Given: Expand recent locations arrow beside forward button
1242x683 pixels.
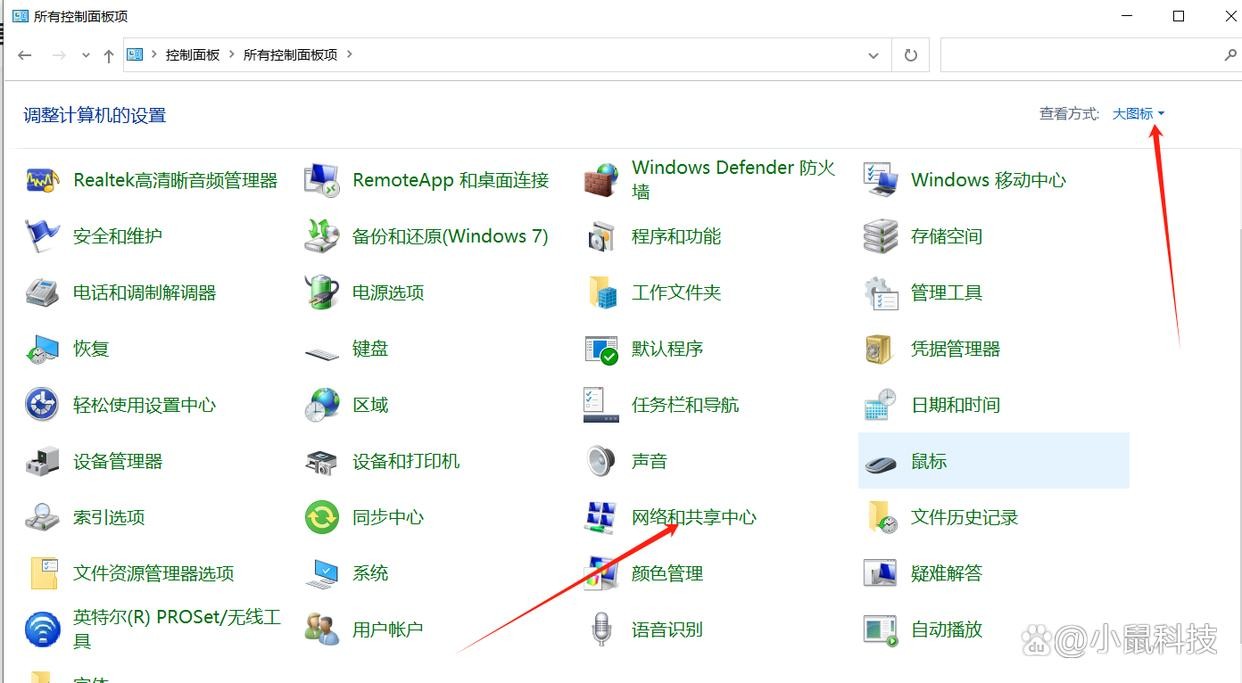Looking at the screenshot, I should 86,56.
